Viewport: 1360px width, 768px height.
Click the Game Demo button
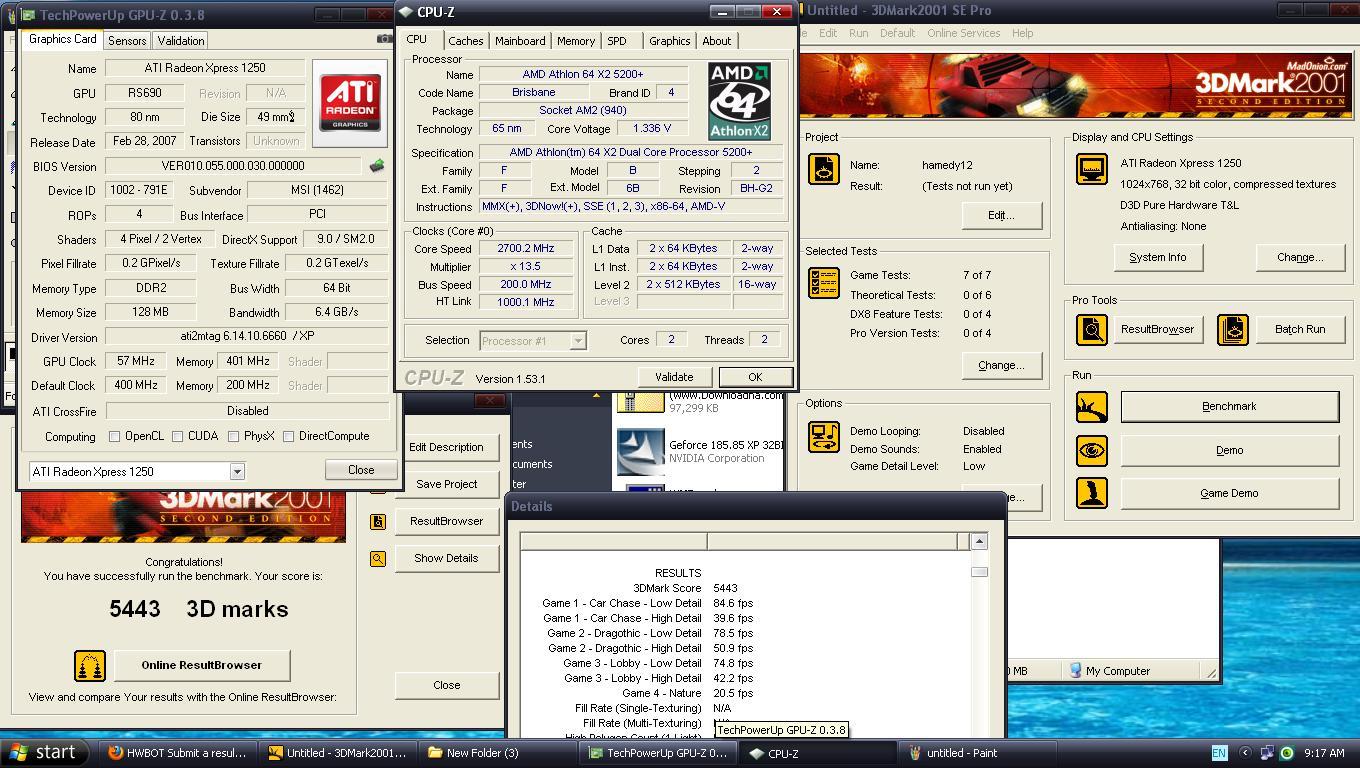(x=1229, y=493)
